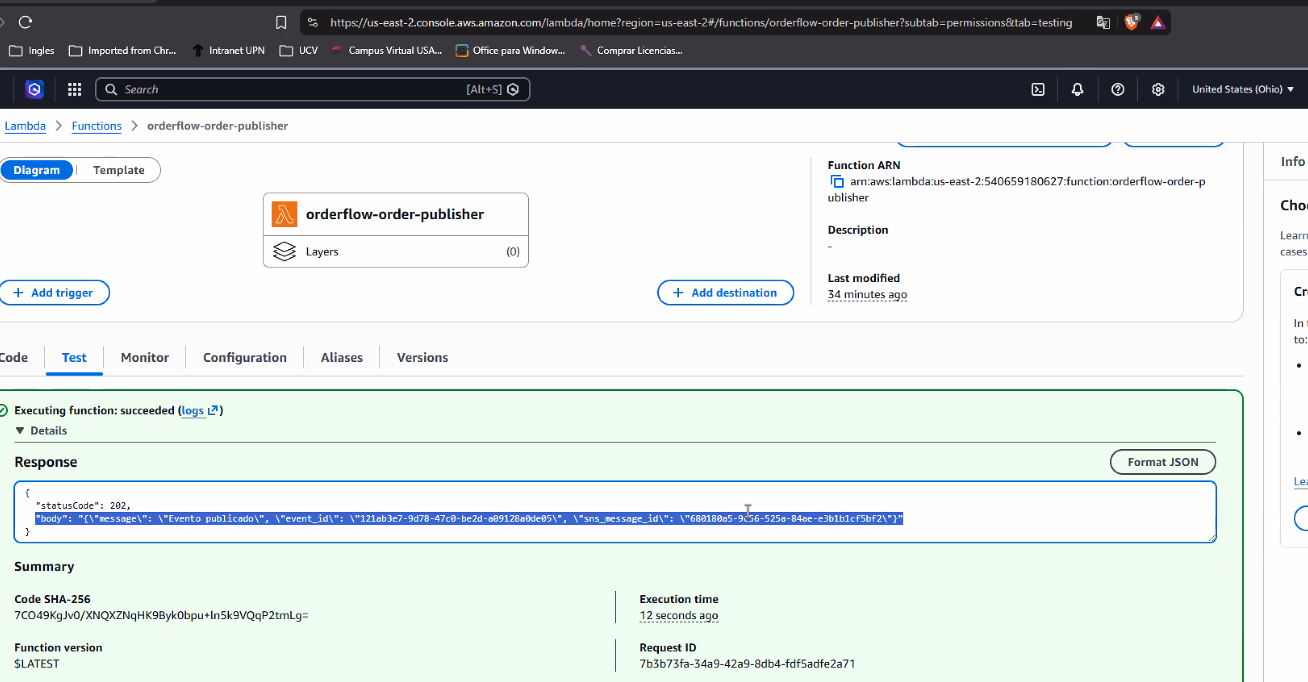
Task: Click the '12 seconds ago' execution time
Action: pos(679,615)
